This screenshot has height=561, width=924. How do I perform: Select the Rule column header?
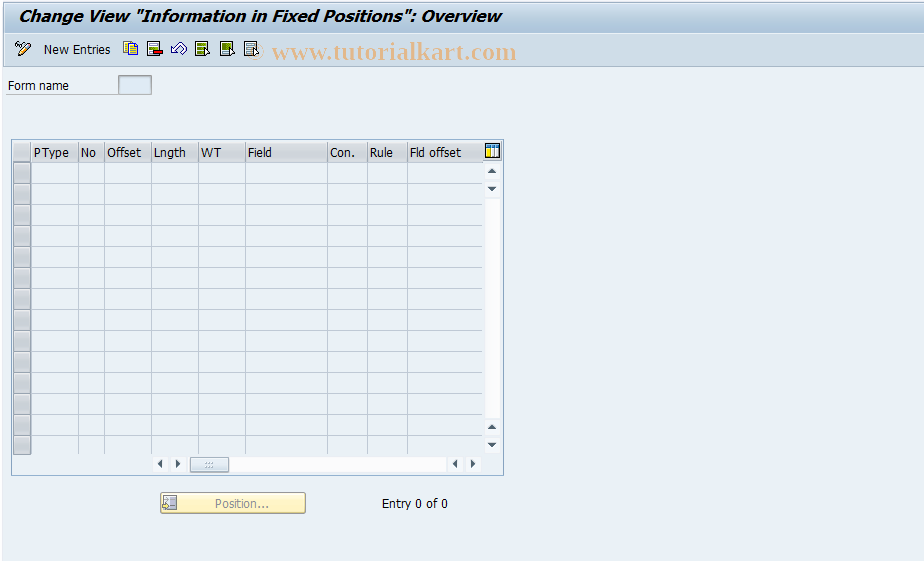[x=387, y=153]
